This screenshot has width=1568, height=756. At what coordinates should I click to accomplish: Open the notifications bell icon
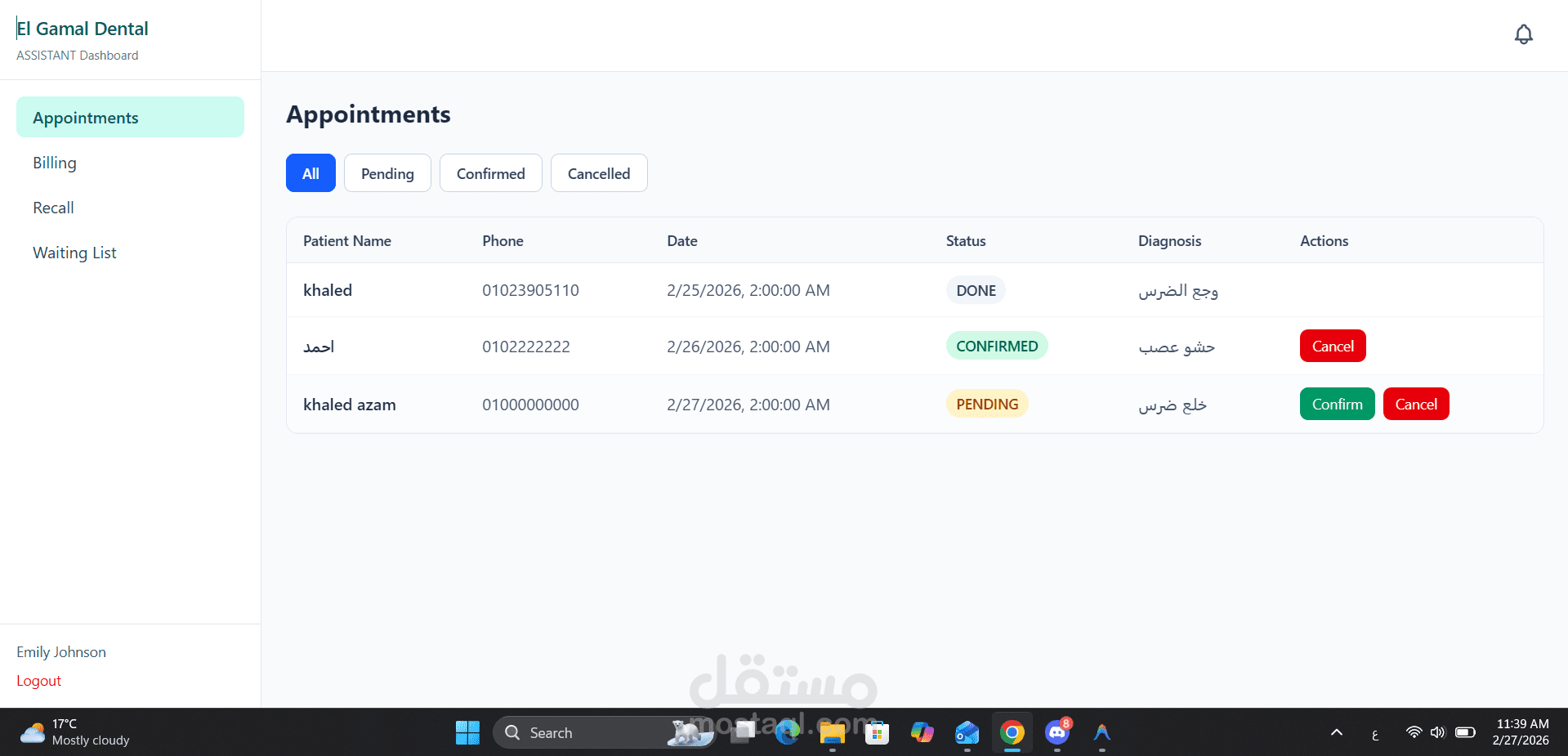point(1523,34)
